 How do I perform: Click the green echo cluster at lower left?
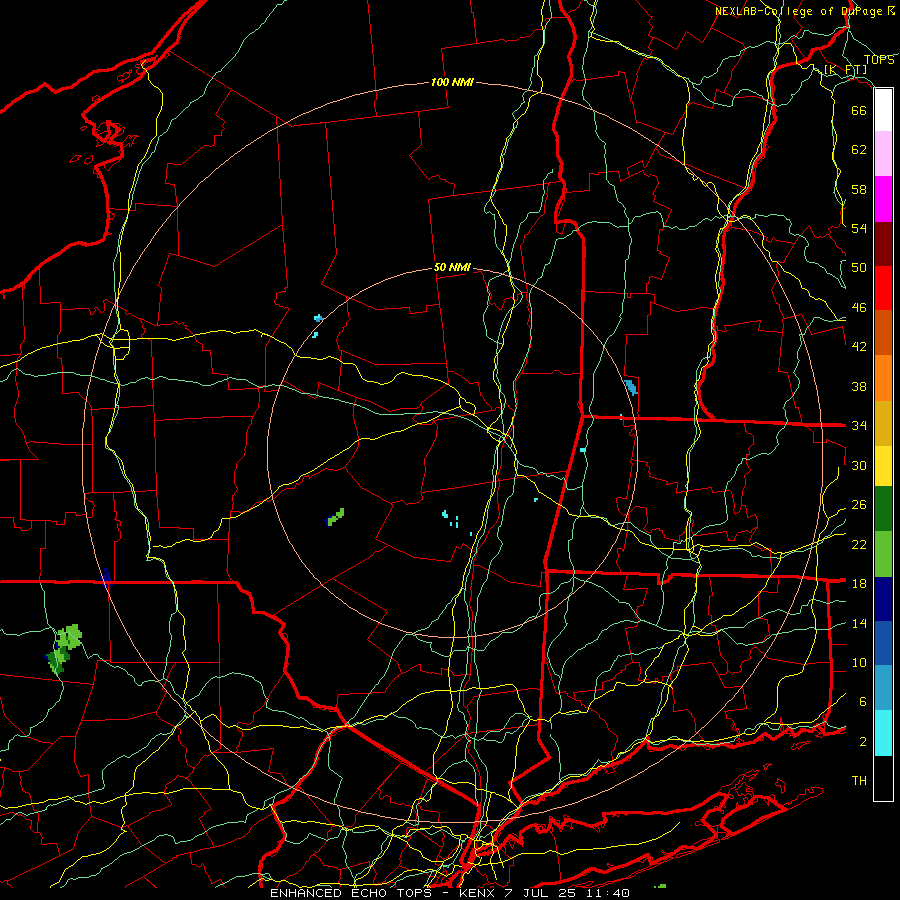tap(64, 649)
